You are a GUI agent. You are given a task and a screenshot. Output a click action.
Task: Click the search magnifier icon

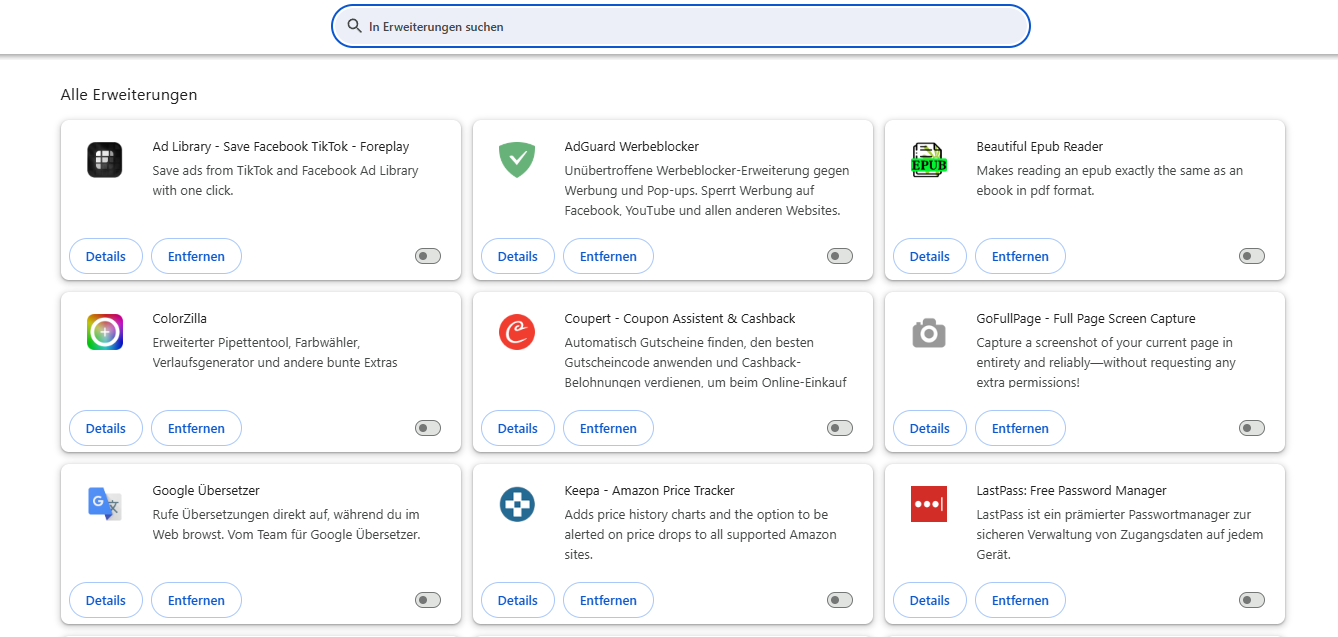354,26
